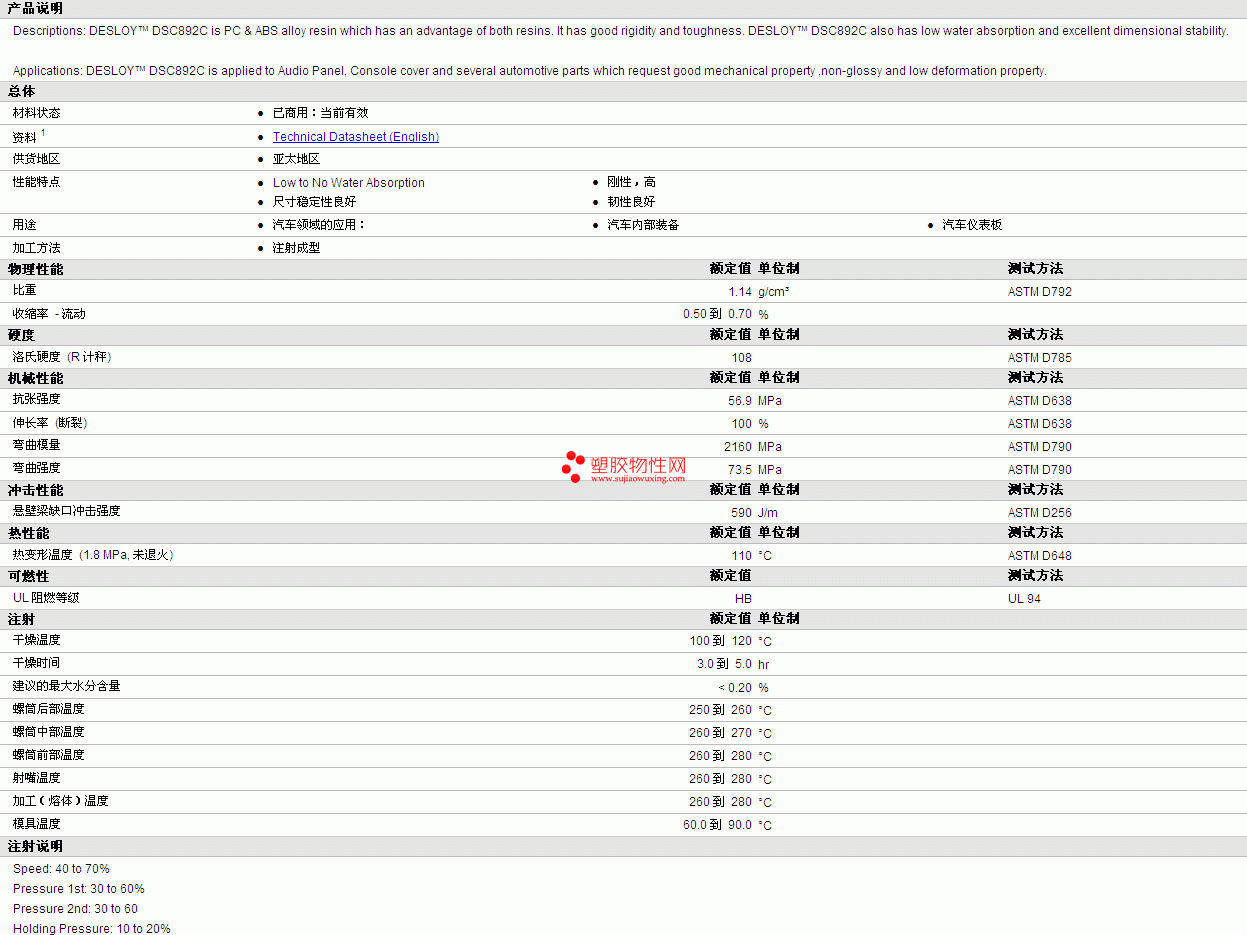Screen dimensions: 1247x935
Task: Click the 注射成型 processing method
Action: 296,248
